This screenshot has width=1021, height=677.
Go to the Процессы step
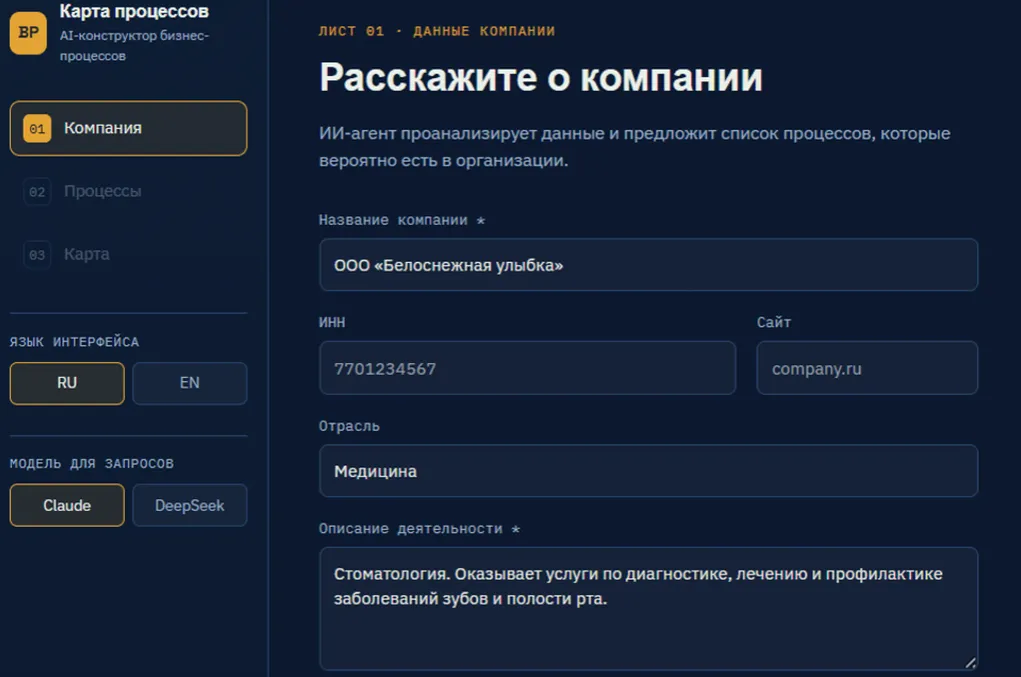pyautogui.click(x=128, y=191)
